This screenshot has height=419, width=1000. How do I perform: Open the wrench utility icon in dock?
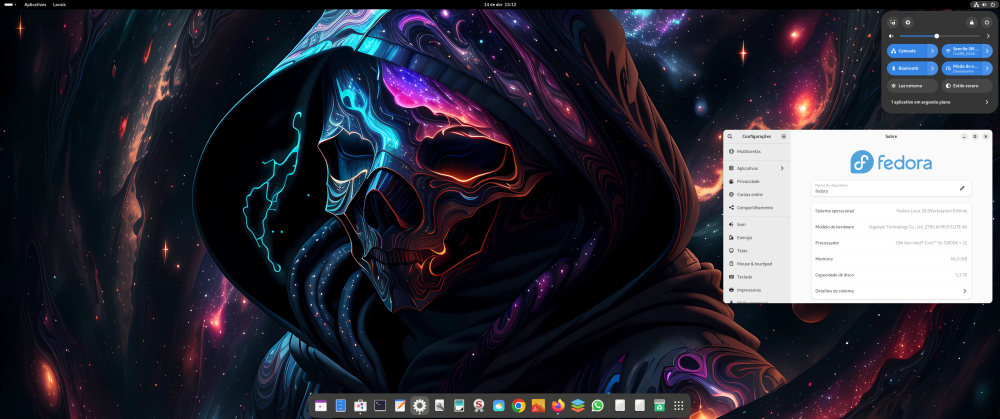439,405
